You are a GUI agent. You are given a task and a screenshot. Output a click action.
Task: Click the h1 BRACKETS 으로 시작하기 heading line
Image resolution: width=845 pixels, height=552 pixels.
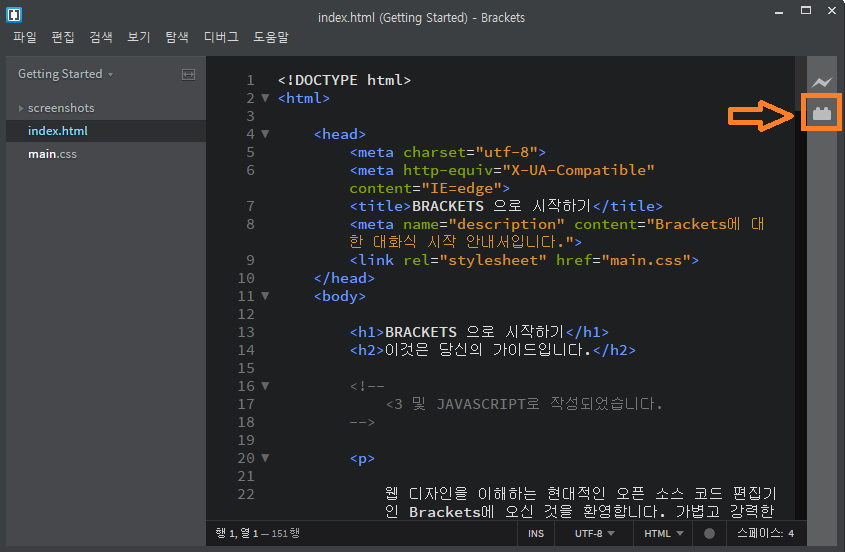click(479, 332)
